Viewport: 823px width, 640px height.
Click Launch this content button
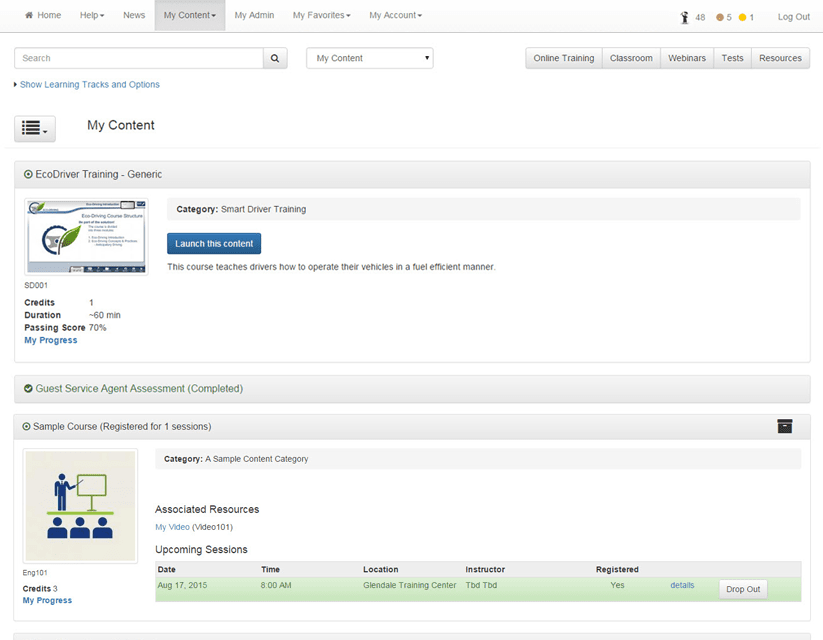click(x=214, y=244)
